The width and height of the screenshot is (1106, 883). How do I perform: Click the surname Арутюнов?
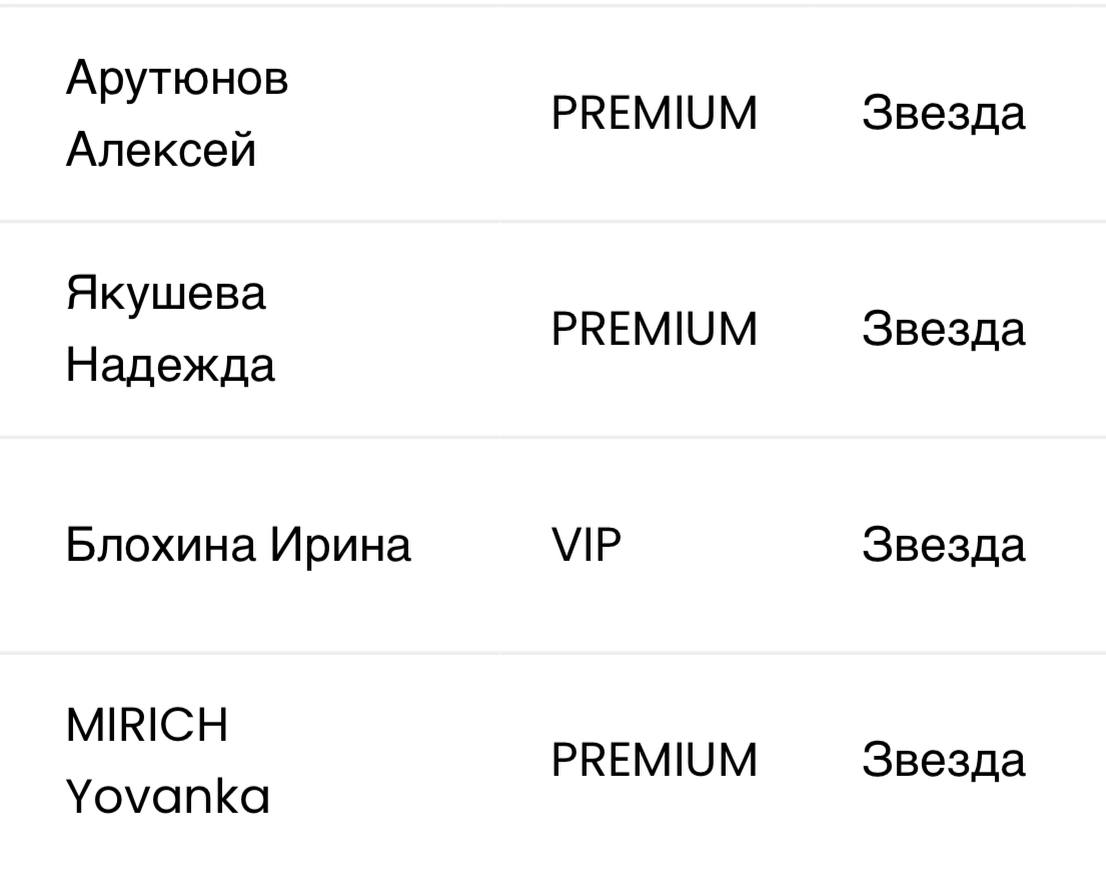click(x=177, y=77)
